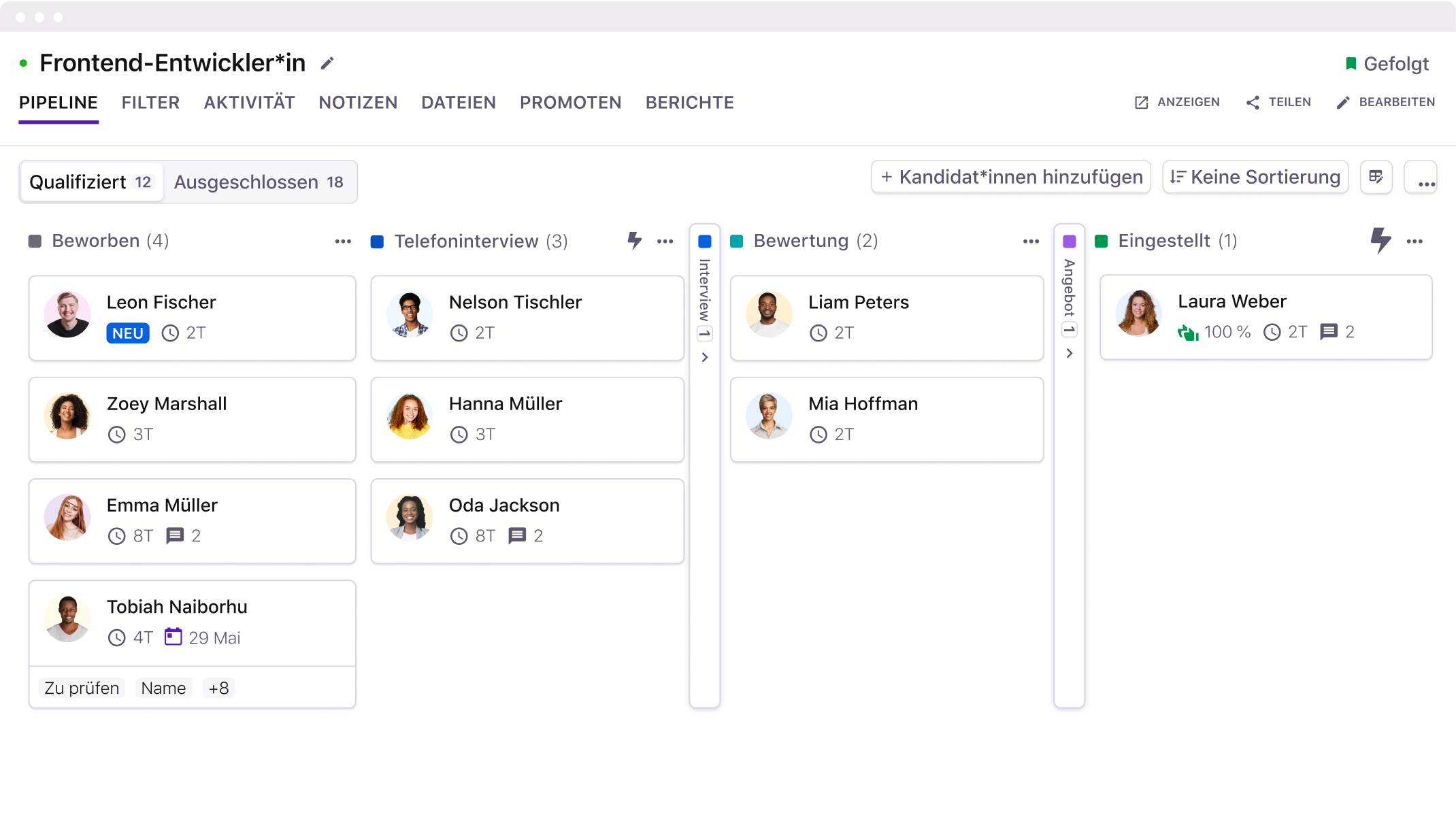Click the Anzeigen external-link icon
The image size is (1456, 819).
pos(1140,102)
